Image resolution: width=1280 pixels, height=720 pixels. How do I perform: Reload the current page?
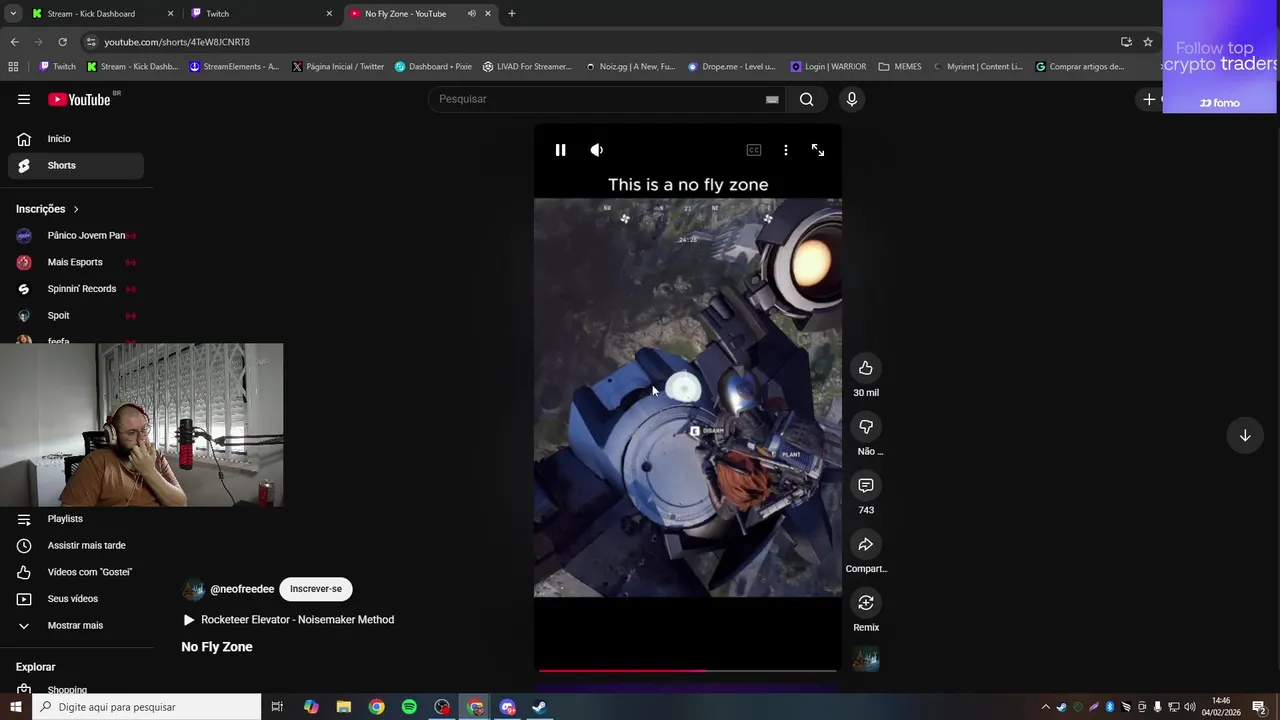(x=62, y=42)
